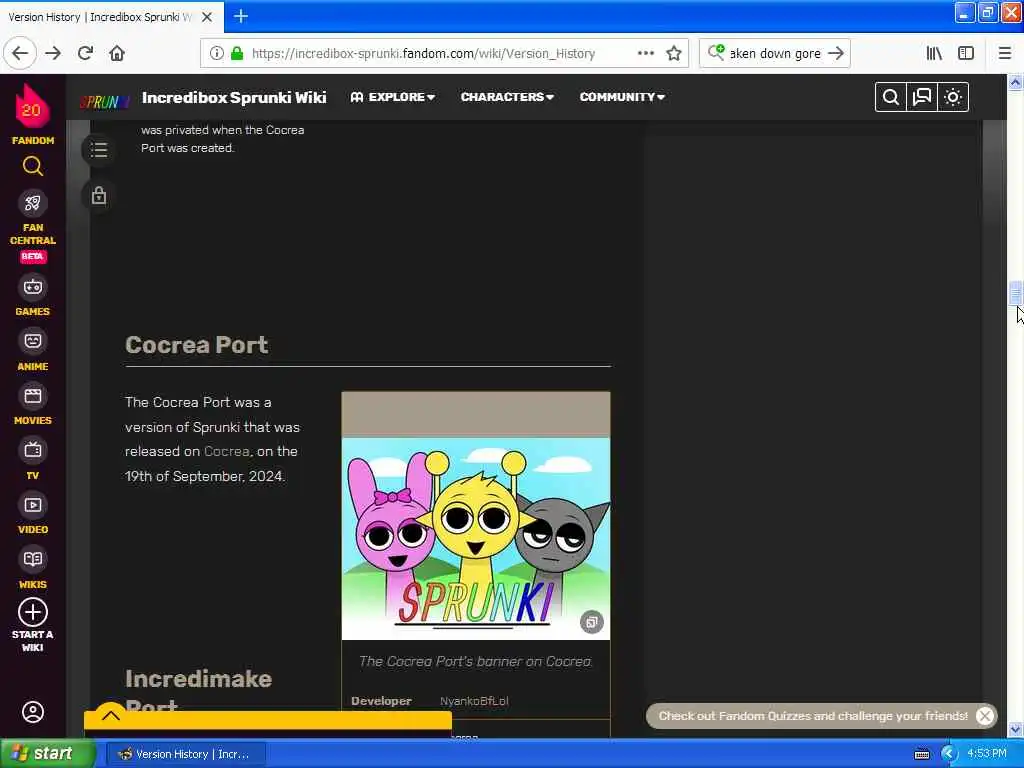Open Movies in Fandom sidebar
1024x768 pixels.
point(33,405)
